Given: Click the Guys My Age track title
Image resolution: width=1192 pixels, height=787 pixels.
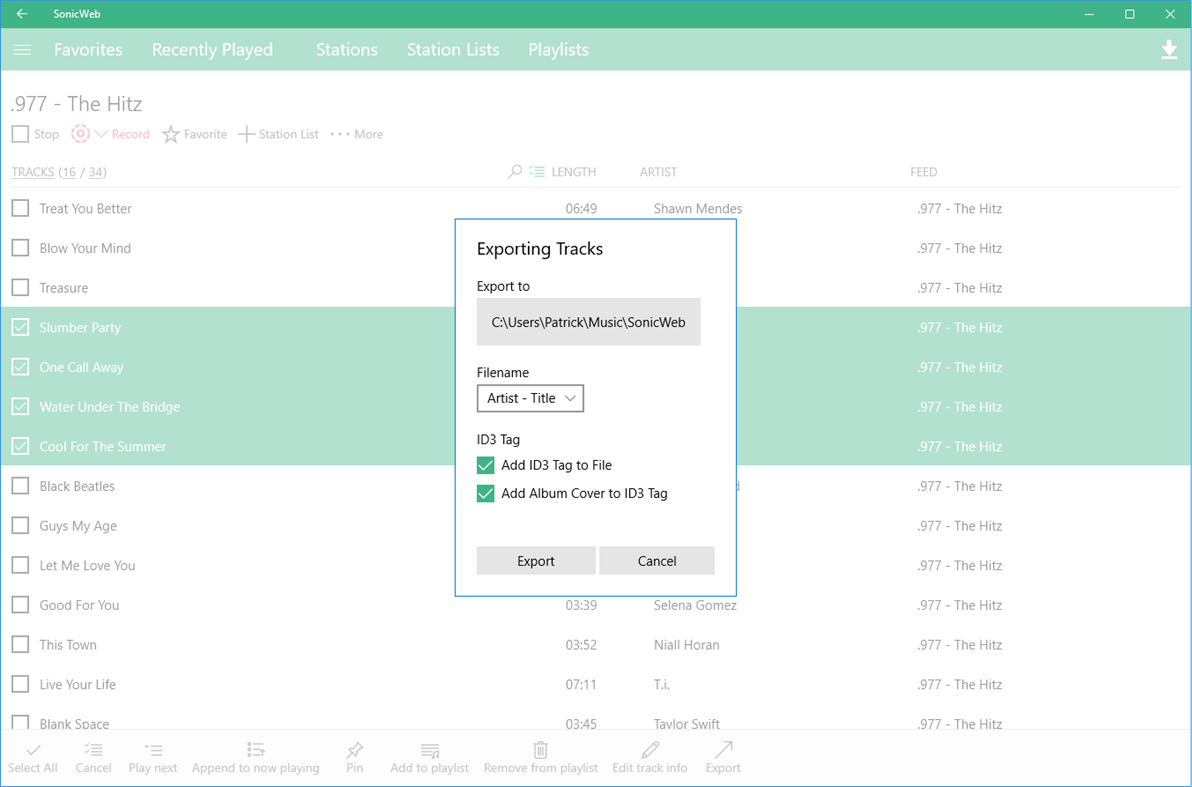Looking at the screenshot, I should point(78,525).
